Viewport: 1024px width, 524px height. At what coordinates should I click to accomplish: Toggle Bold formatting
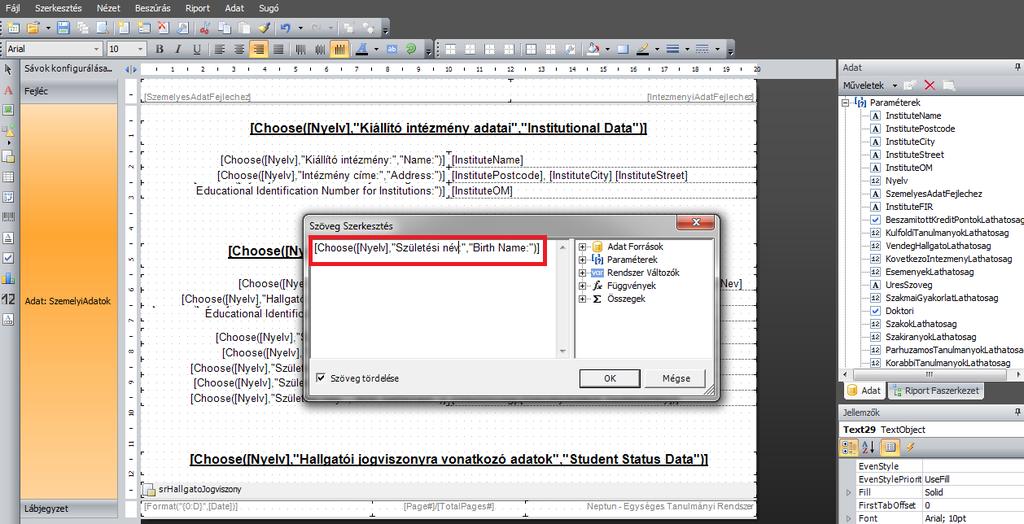click(x=159, y=49)
